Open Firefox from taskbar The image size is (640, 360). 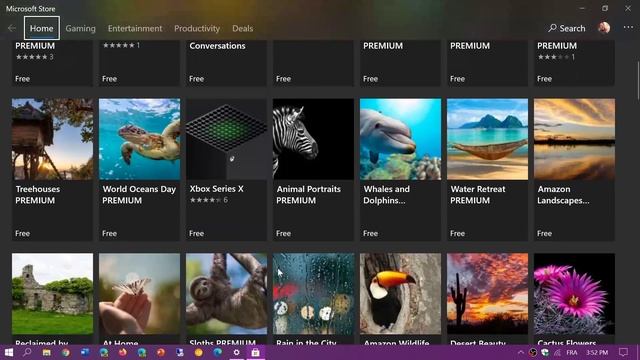point(123,352)
